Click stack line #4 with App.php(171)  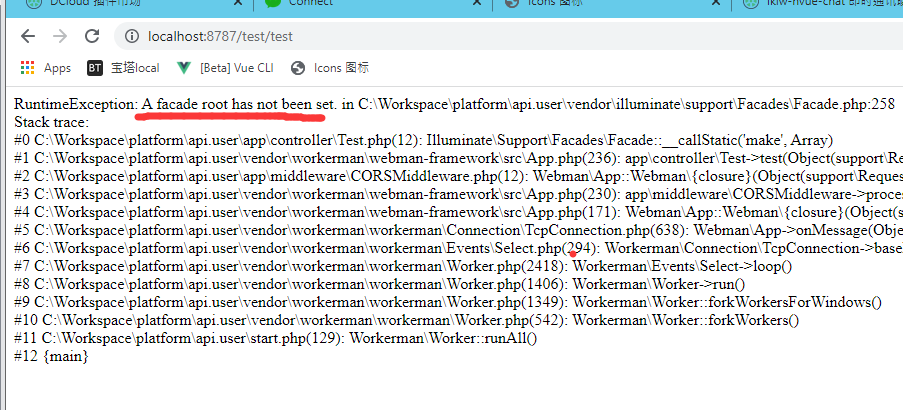point(458,212)
